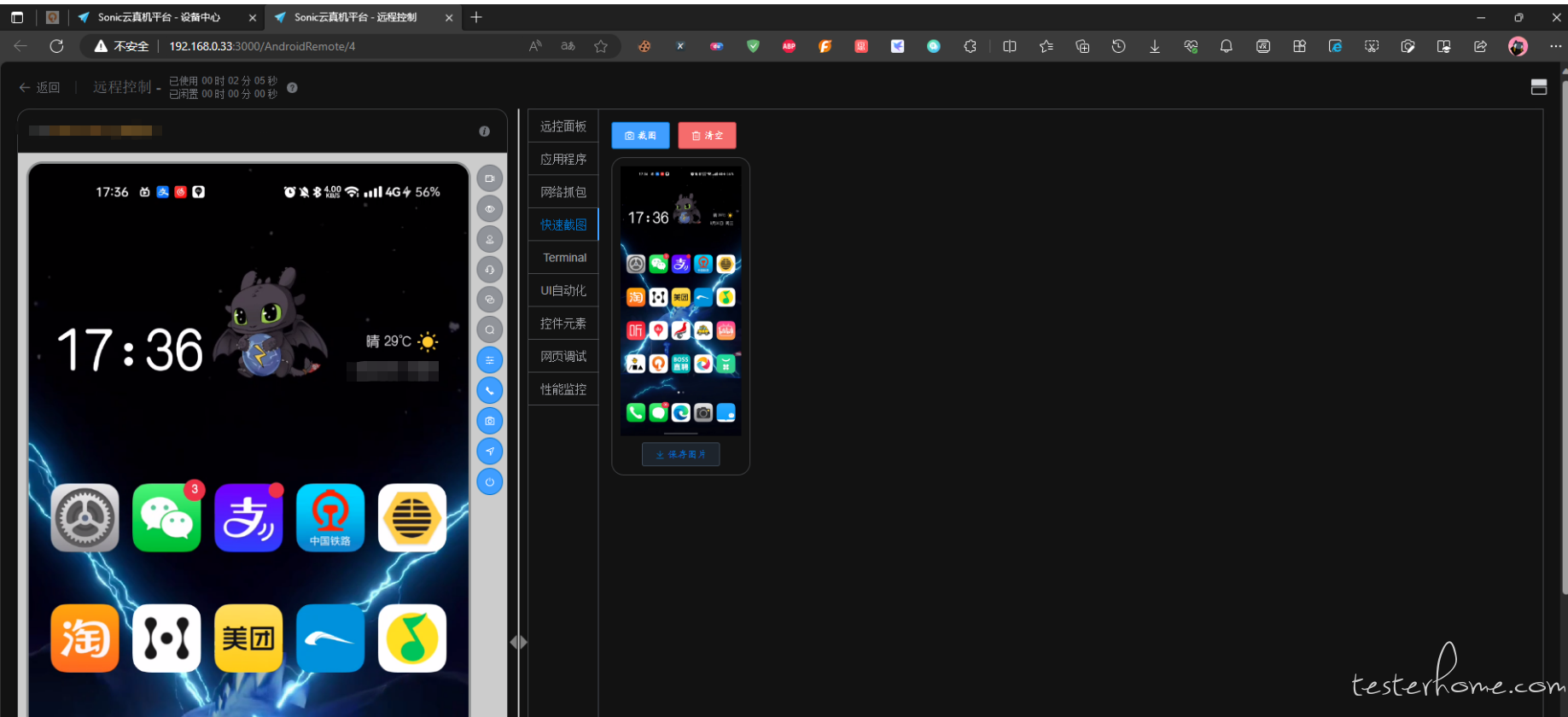This screenshot has width=1568, height=717.
Task: Open Taobao app on mirrored phone
Action: pyautogui.click(x=85, y=638)
